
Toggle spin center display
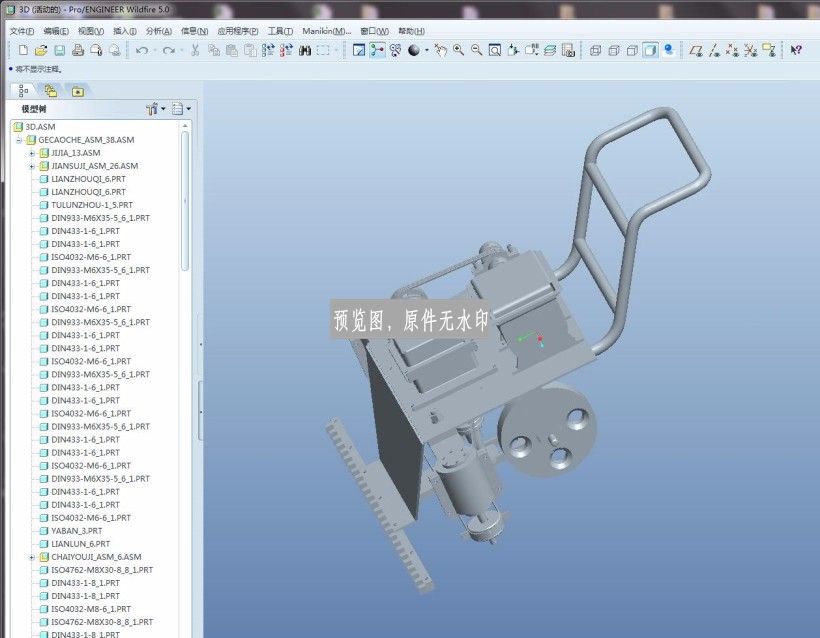(377, 50)
